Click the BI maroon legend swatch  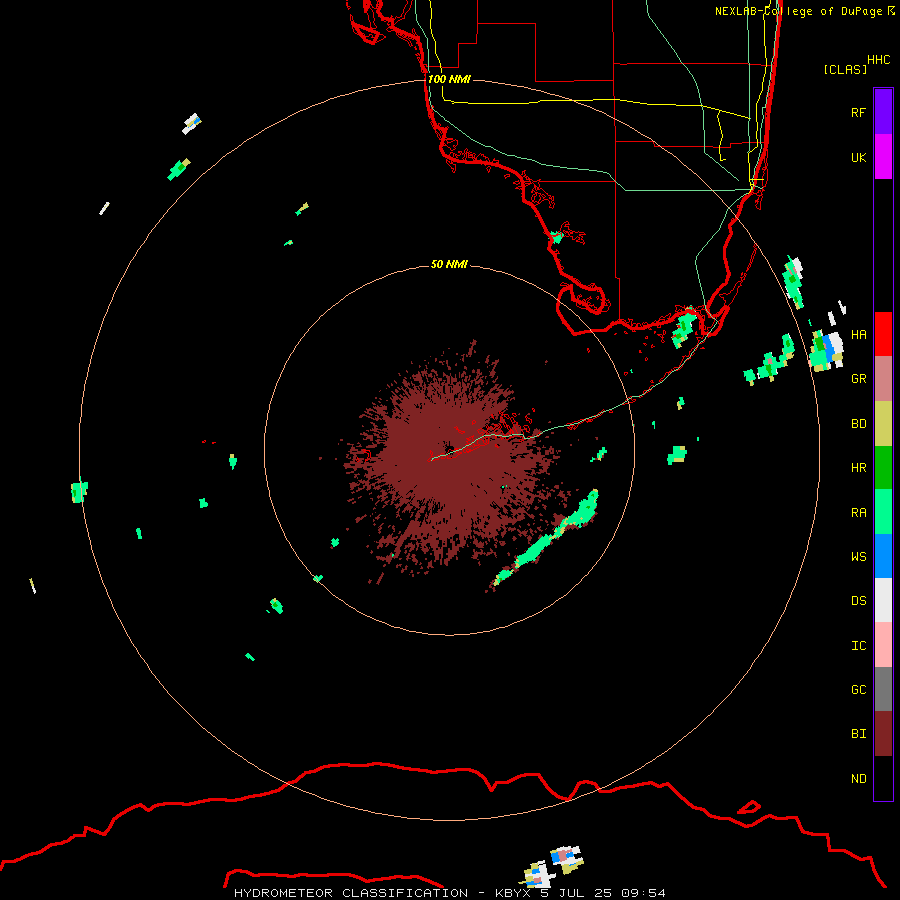pyautogui.click(x=883, y=734)
